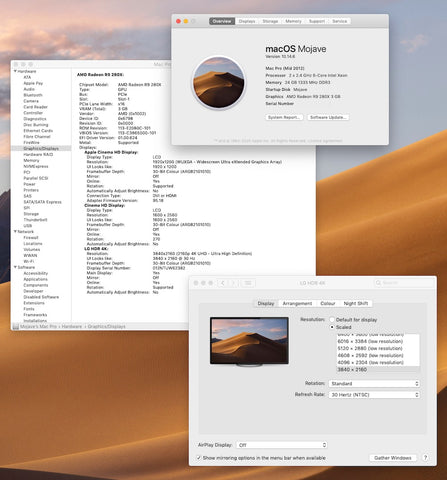Switch to Overview tab in About This Mac
Viewport: 447px width, 480px height.
pos(222,21)
